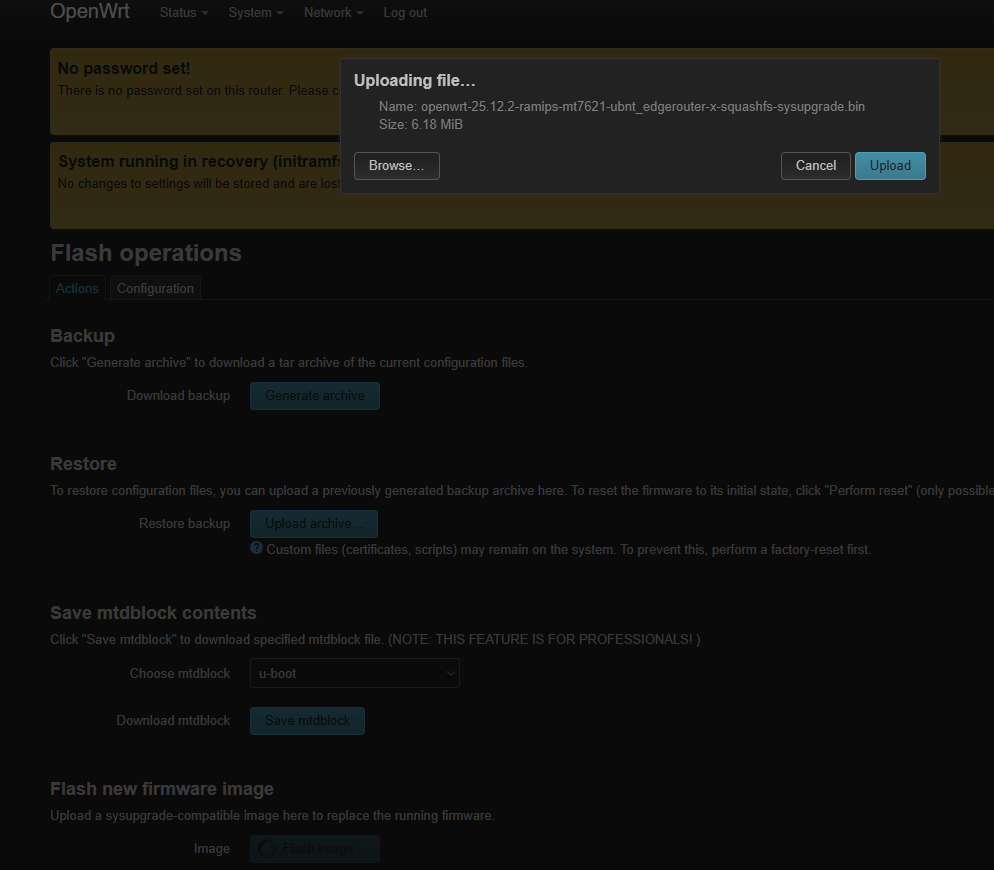Click Upload archive restore button
The width and height of the screenshot is (994, 870).
(x=314, y=524)
